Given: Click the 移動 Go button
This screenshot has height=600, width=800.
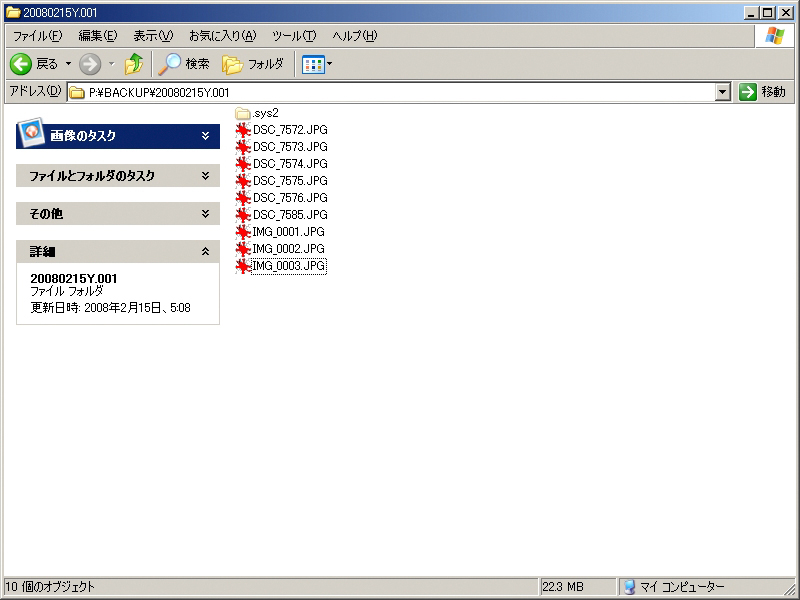Looking at the screenshot, I should [x=762, y=92].
